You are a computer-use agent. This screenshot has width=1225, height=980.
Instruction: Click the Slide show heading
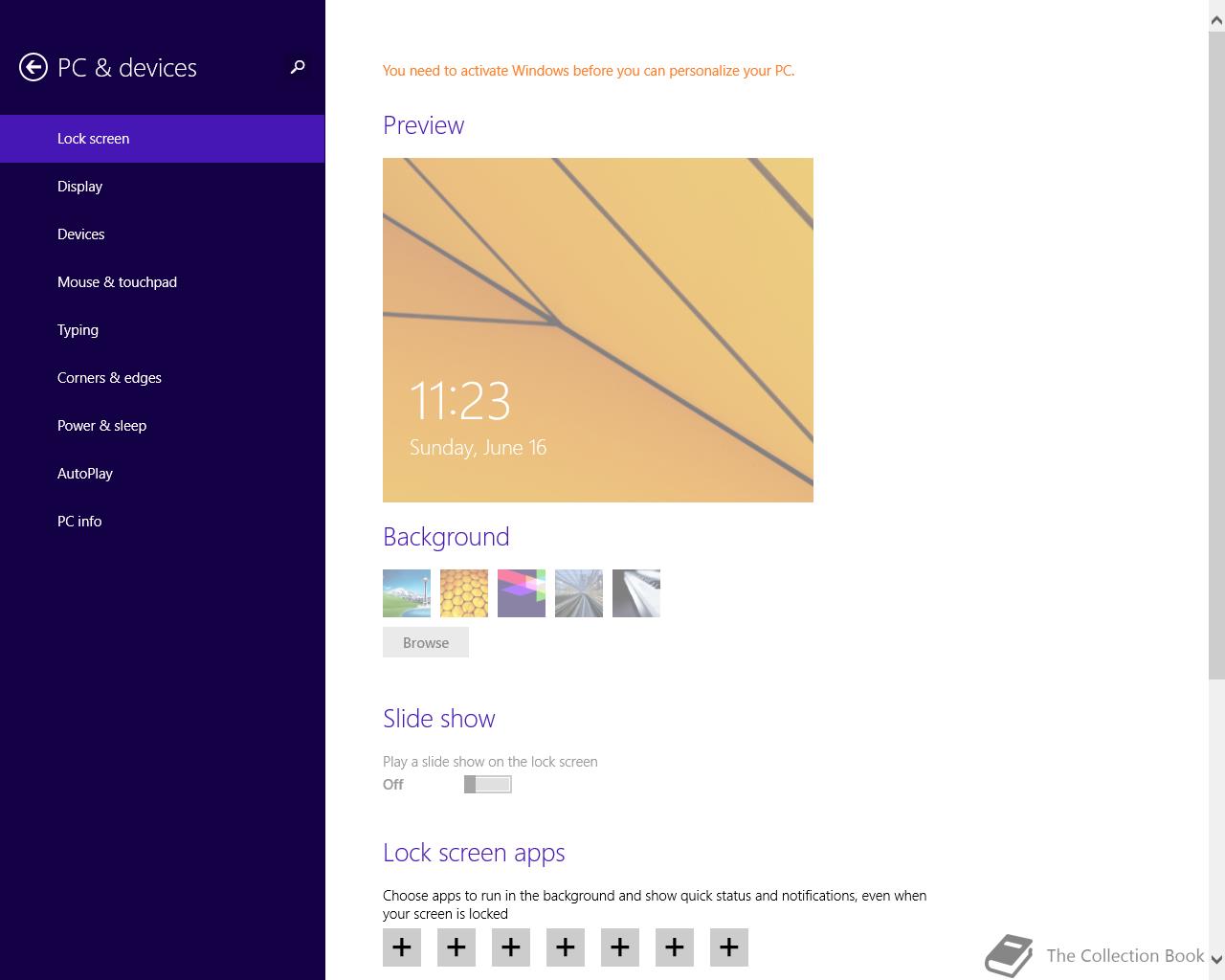click(x=439, y=719)
